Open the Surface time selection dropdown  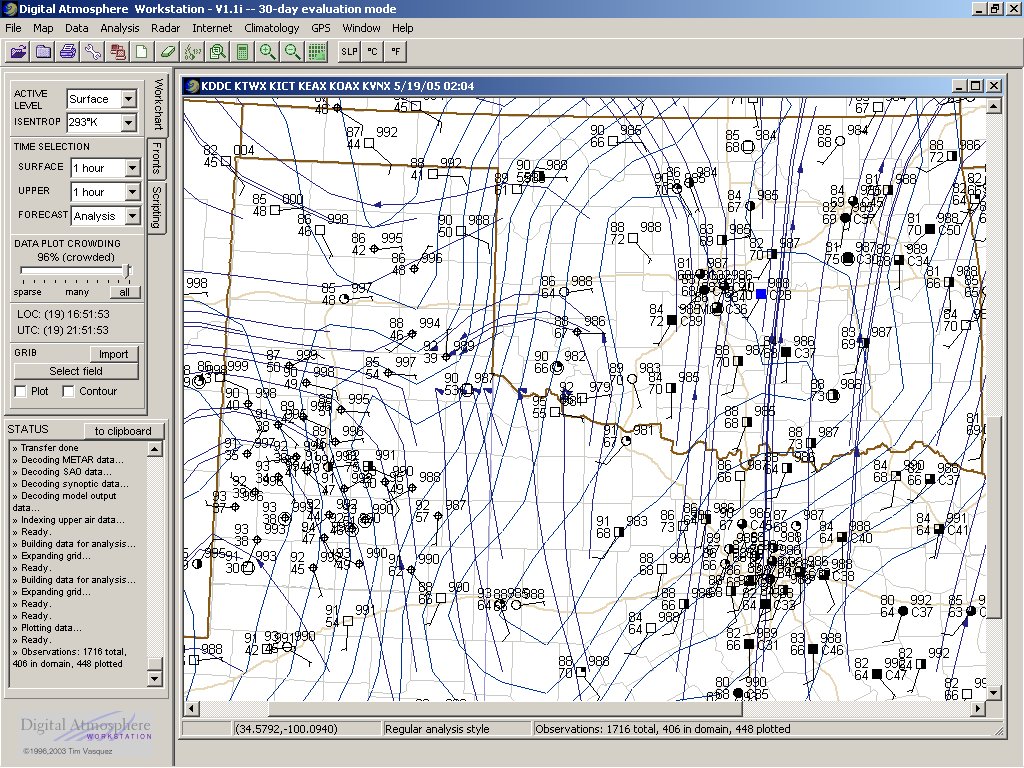[x=132, y=168]
